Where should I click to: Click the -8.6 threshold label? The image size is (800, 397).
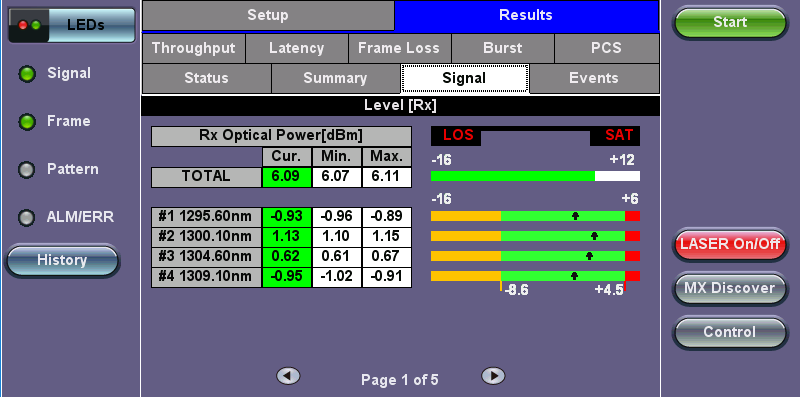click(x=516, y=290)
